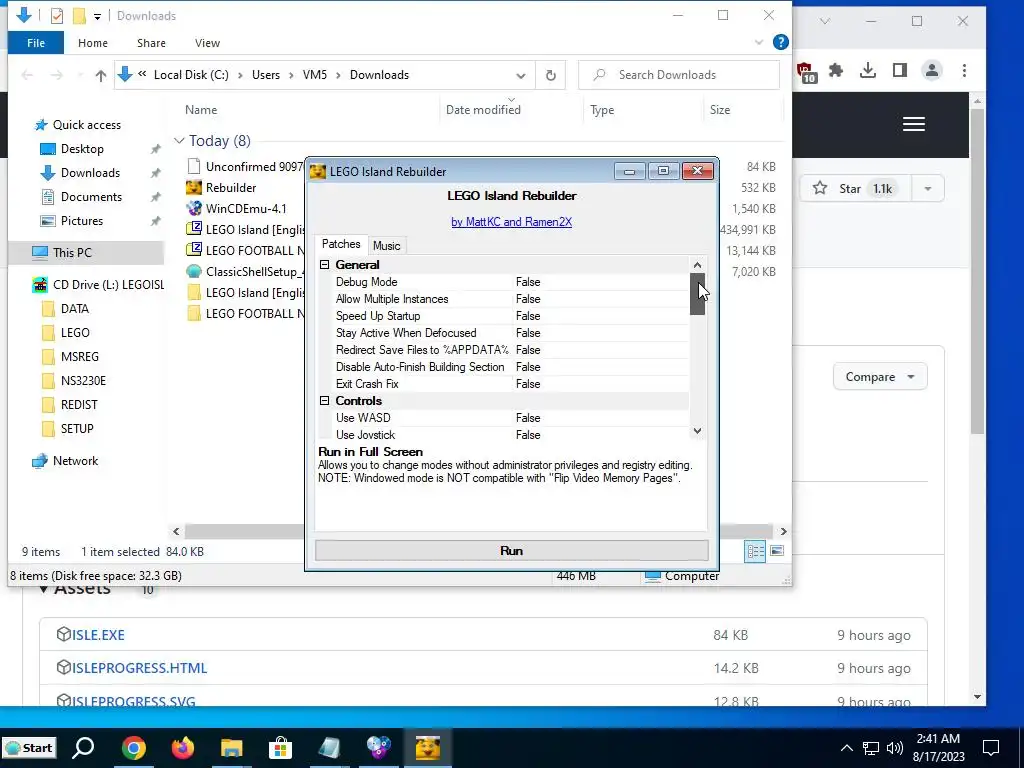Sort by the Name column header

point(200,110)
